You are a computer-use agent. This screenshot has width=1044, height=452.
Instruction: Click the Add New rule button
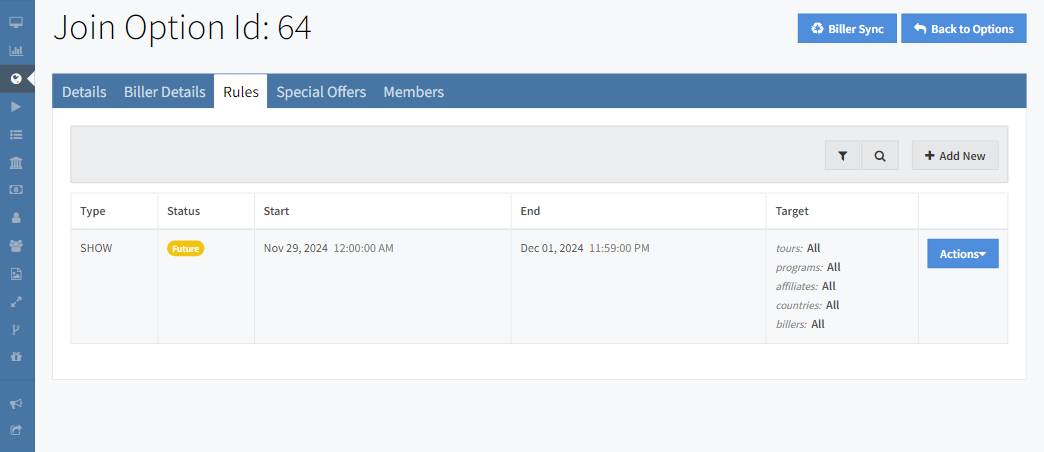point(954,156)
